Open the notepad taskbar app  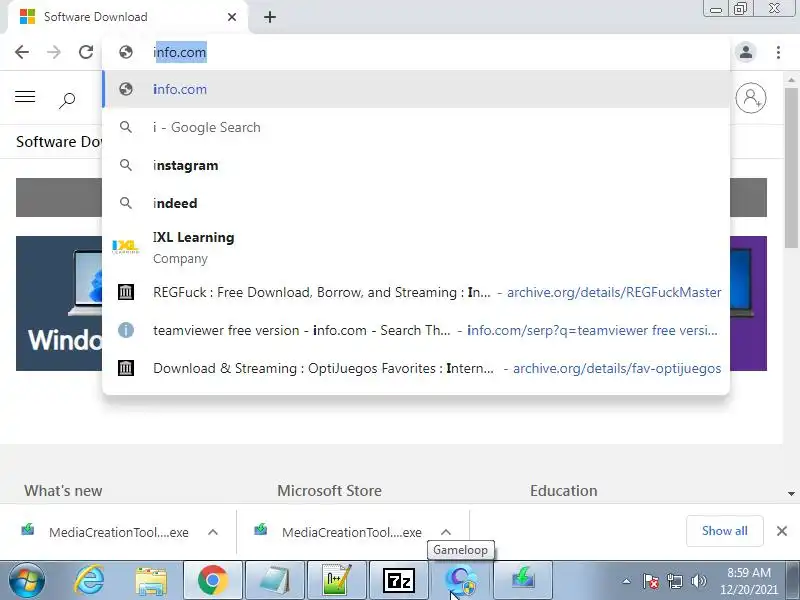pos(275,581)
